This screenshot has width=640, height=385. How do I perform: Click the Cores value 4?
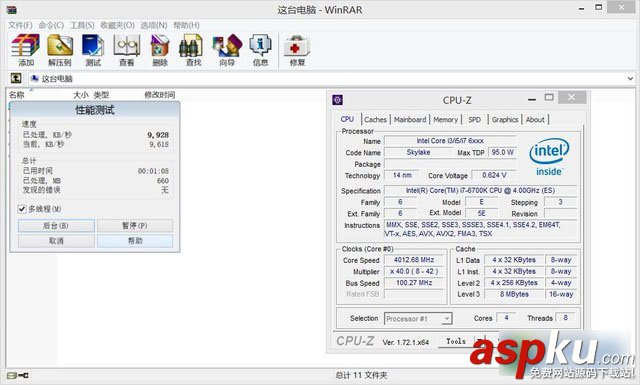[506, 318]
